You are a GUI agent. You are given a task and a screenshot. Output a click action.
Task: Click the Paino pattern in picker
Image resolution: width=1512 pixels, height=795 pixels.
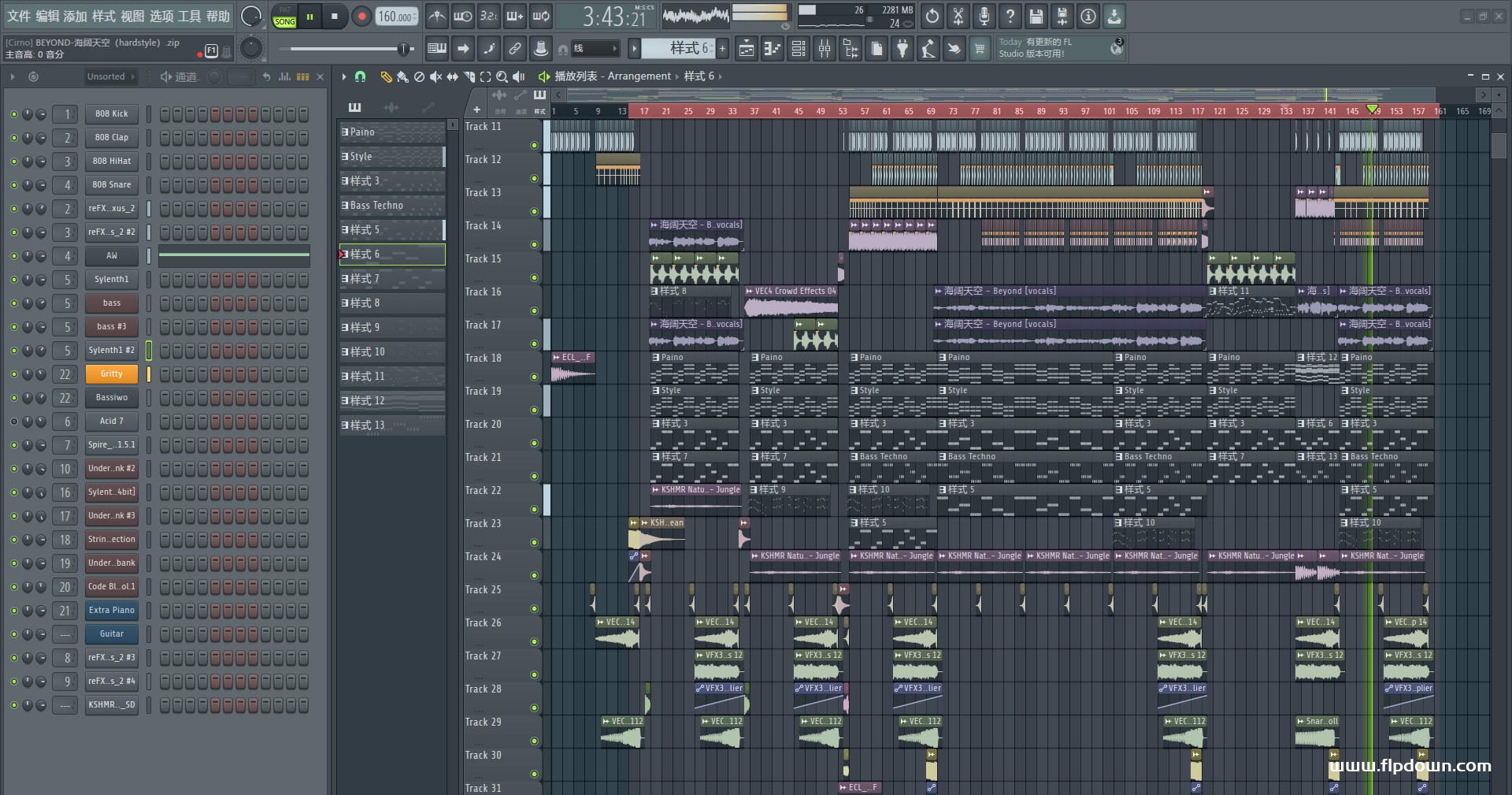pos(392,132)
